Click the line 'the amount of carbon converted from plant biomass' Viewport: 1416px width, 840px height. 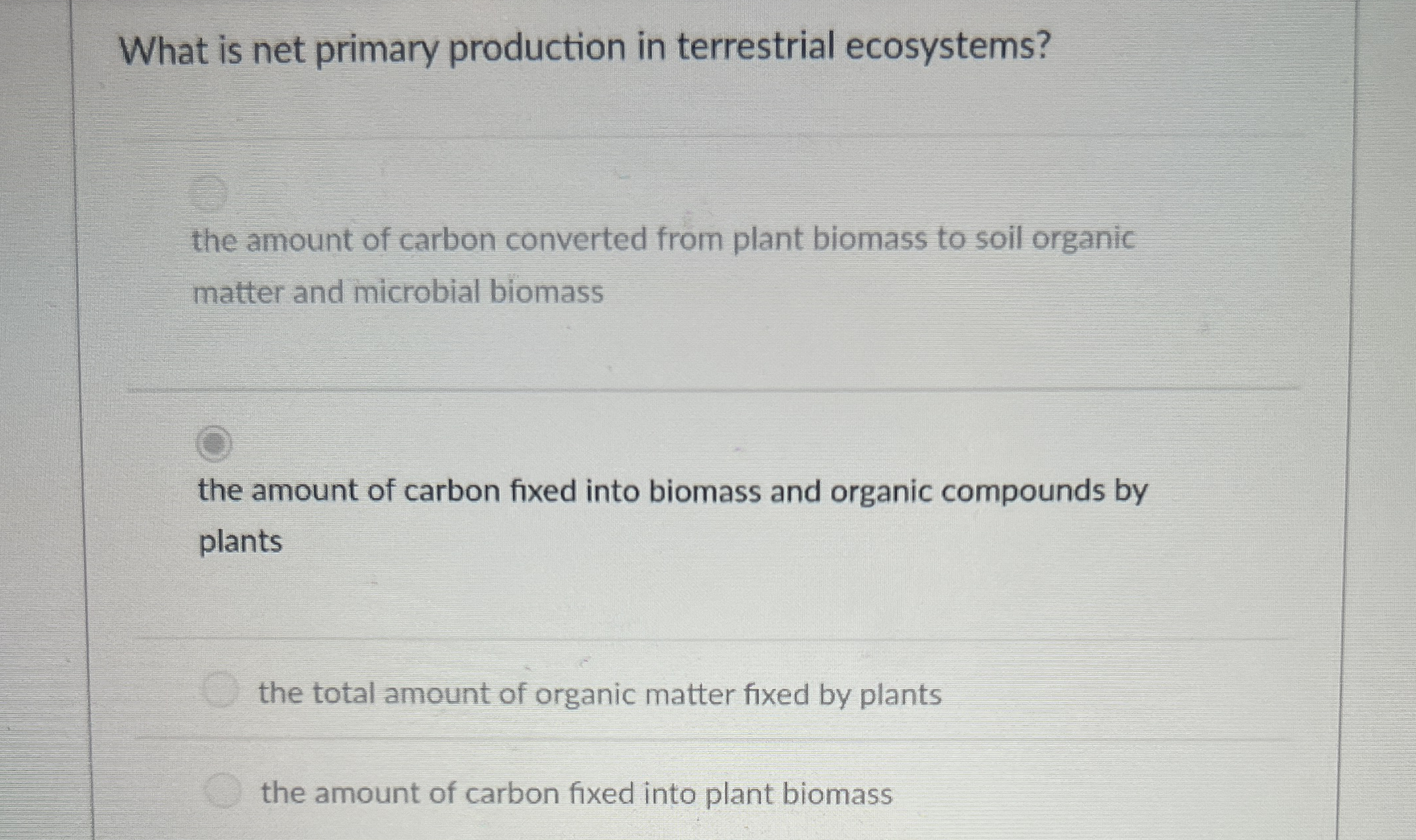tap(559, 240)
